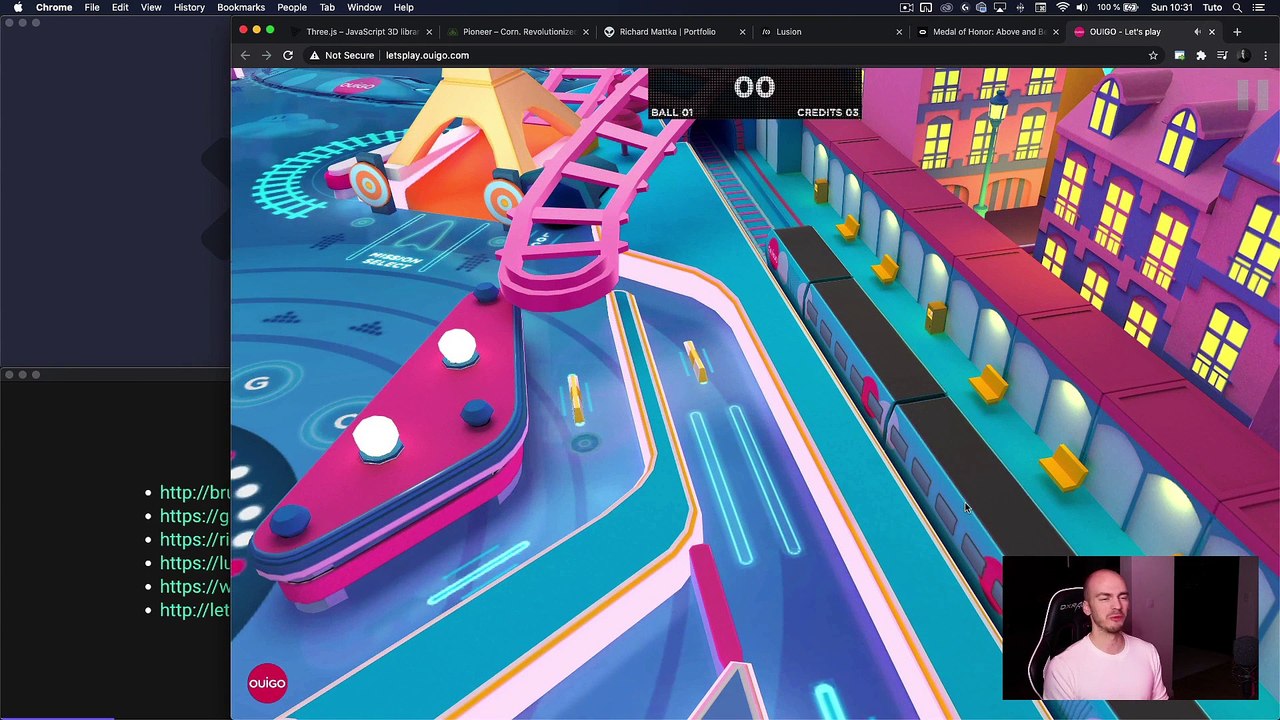Click the OUIGO logo in the game
The width and height of the screenshot is (1280, 720).
(x=267, y=683)
